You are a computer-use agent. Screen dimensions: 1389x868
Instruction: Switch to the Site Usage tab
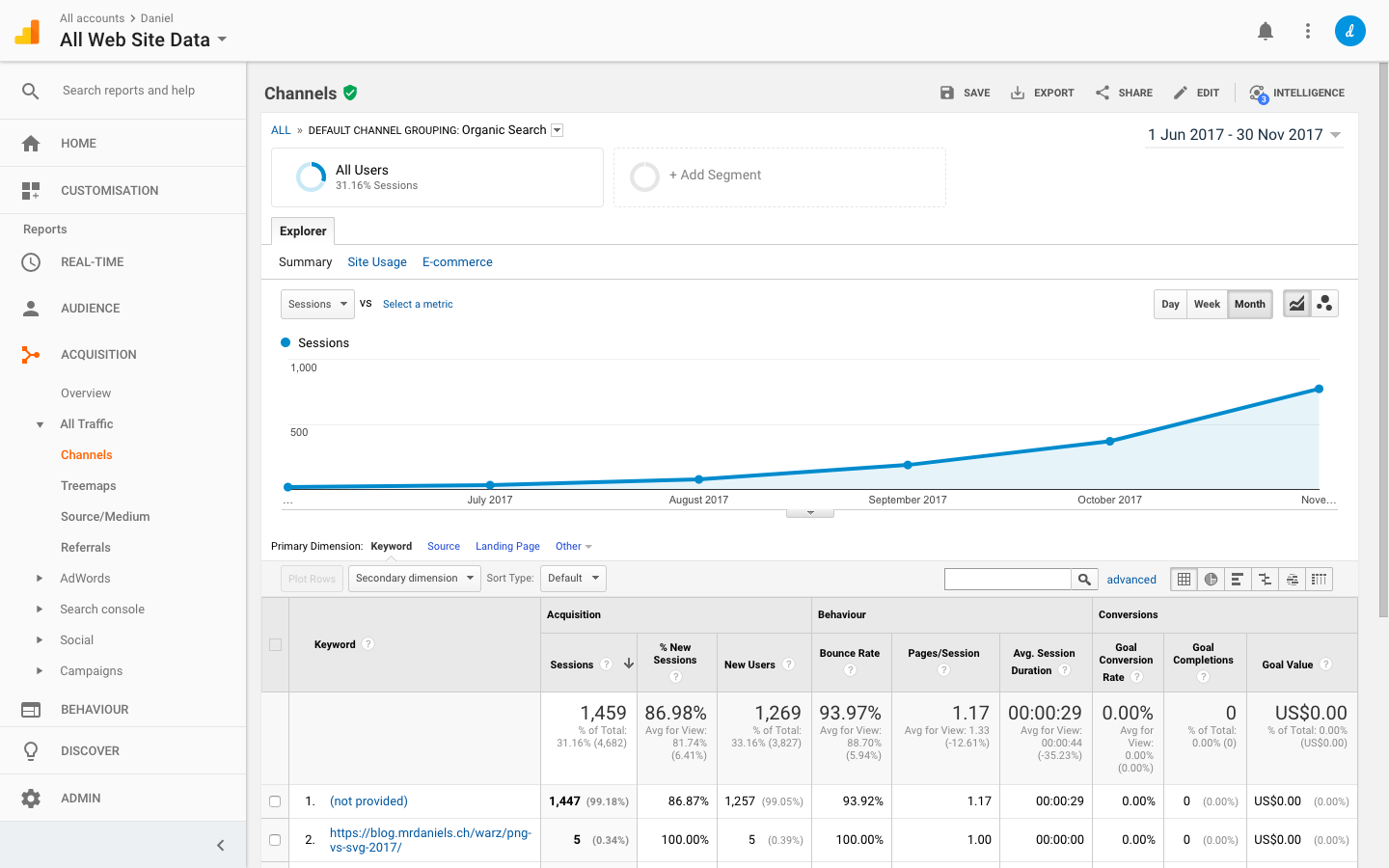[x=377, y=262]
